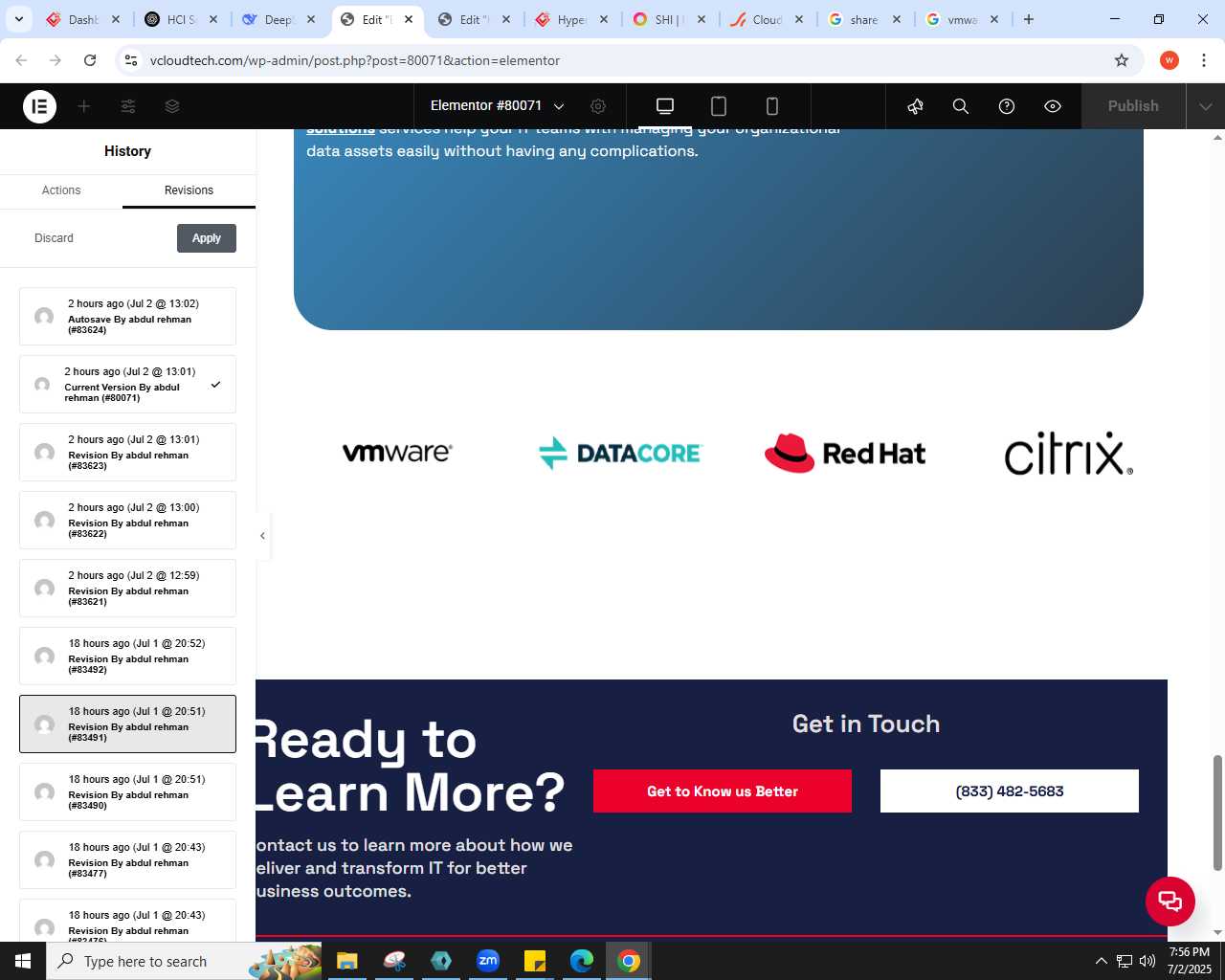Switch to the HCI browser tab
Screen dimensions: 1225x980
181,19
